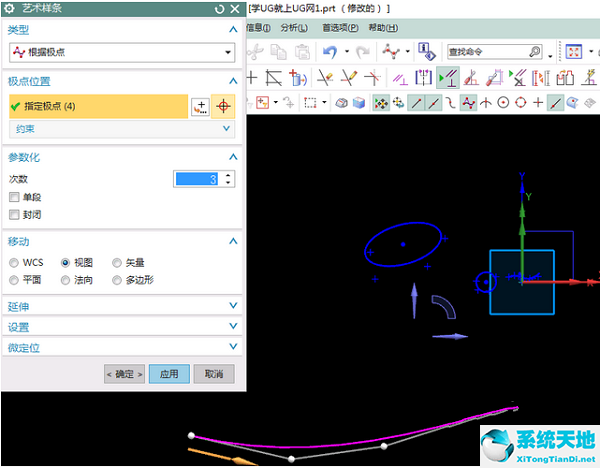Viewport: 600px width, 468px height.
Task: Open the undo history dropdown arrow
Action: (347, 51)
